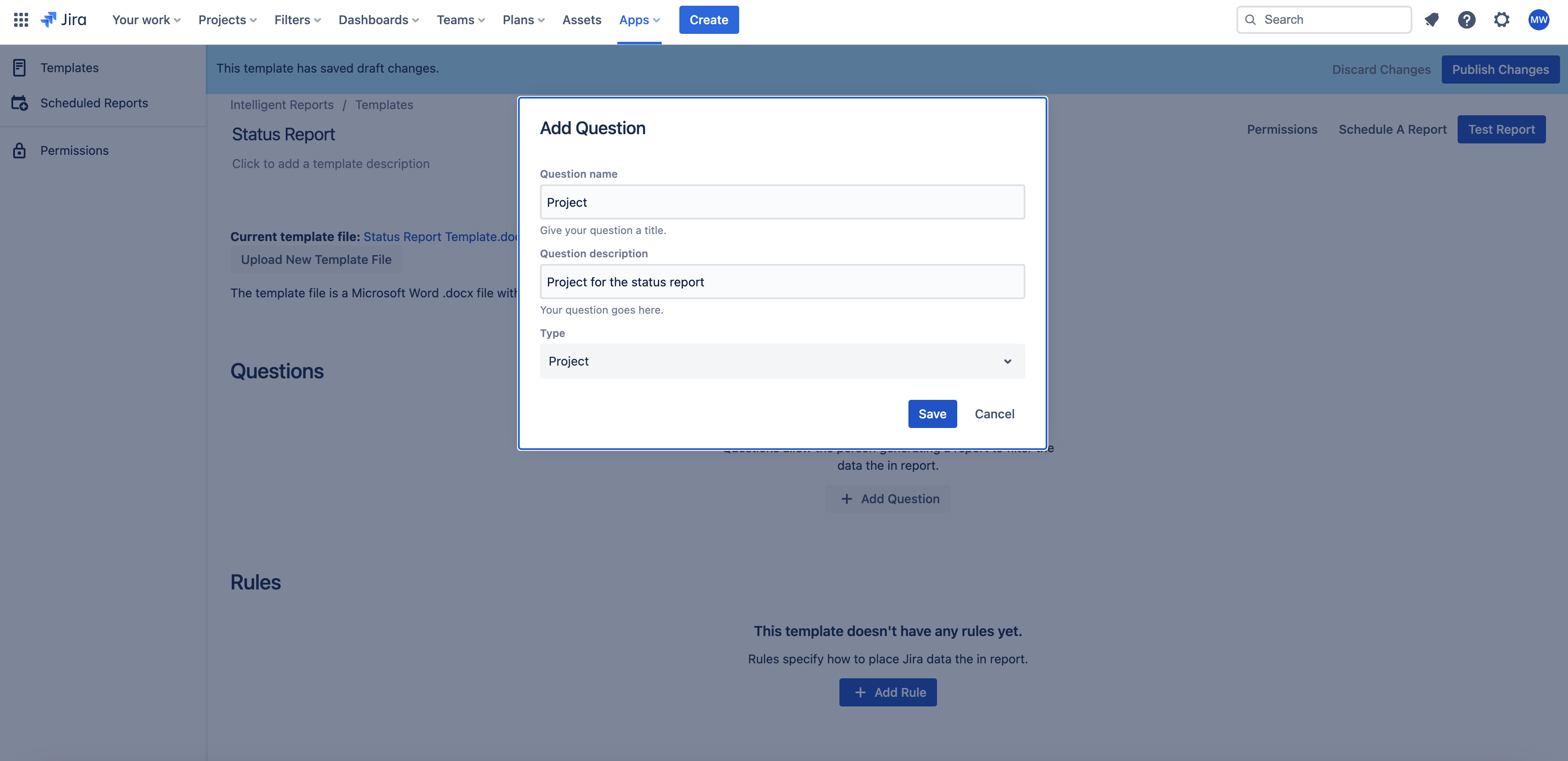
Task: Open Jira settings via the gear icon
Action: (1502, 19)
